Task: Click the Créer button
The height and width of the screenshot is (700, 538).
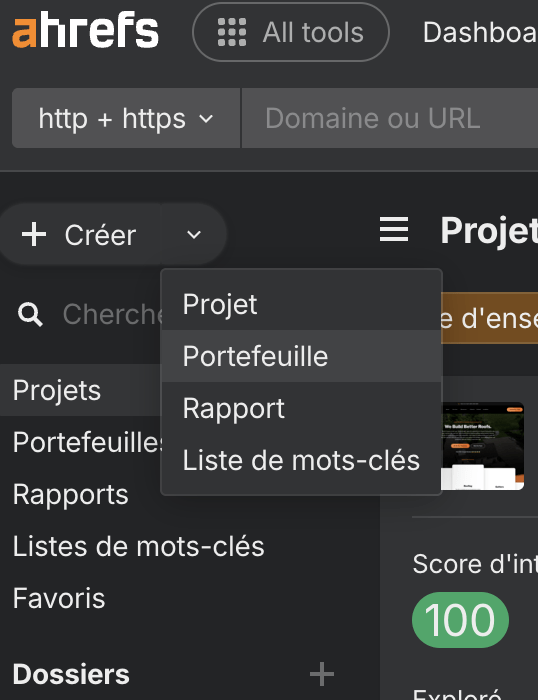Action: click(80, 234)
